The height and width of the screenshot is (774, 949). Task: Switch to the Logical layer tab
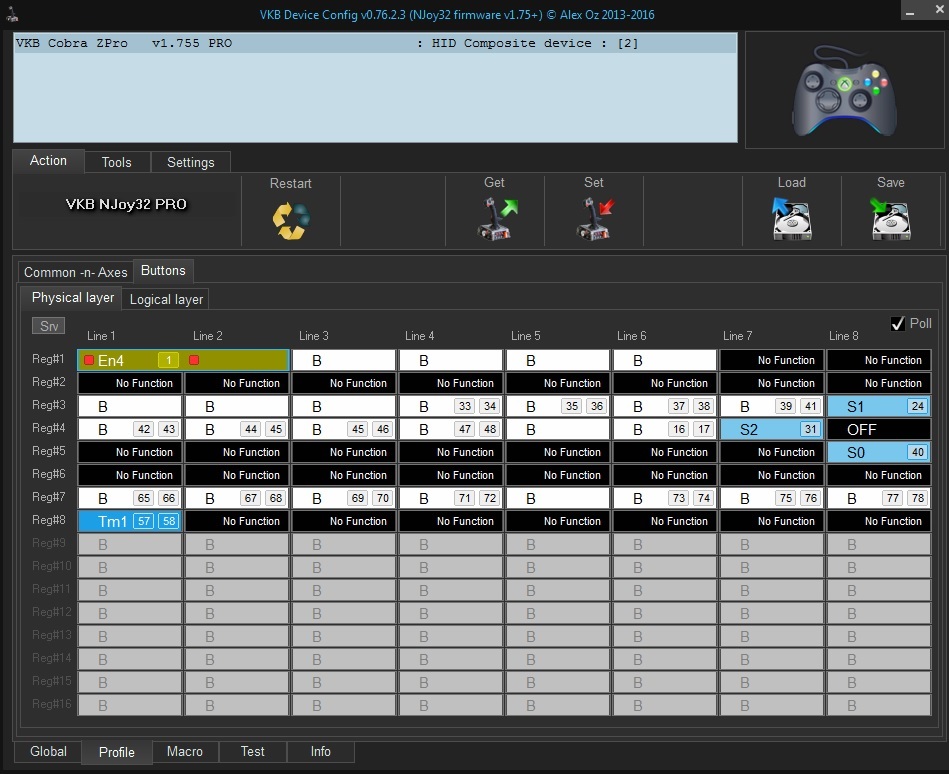(166, 300)
